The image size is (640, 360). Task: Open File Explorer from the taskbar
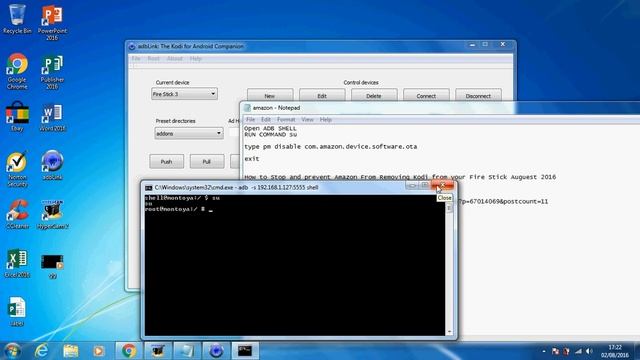[x=71, y=351]
